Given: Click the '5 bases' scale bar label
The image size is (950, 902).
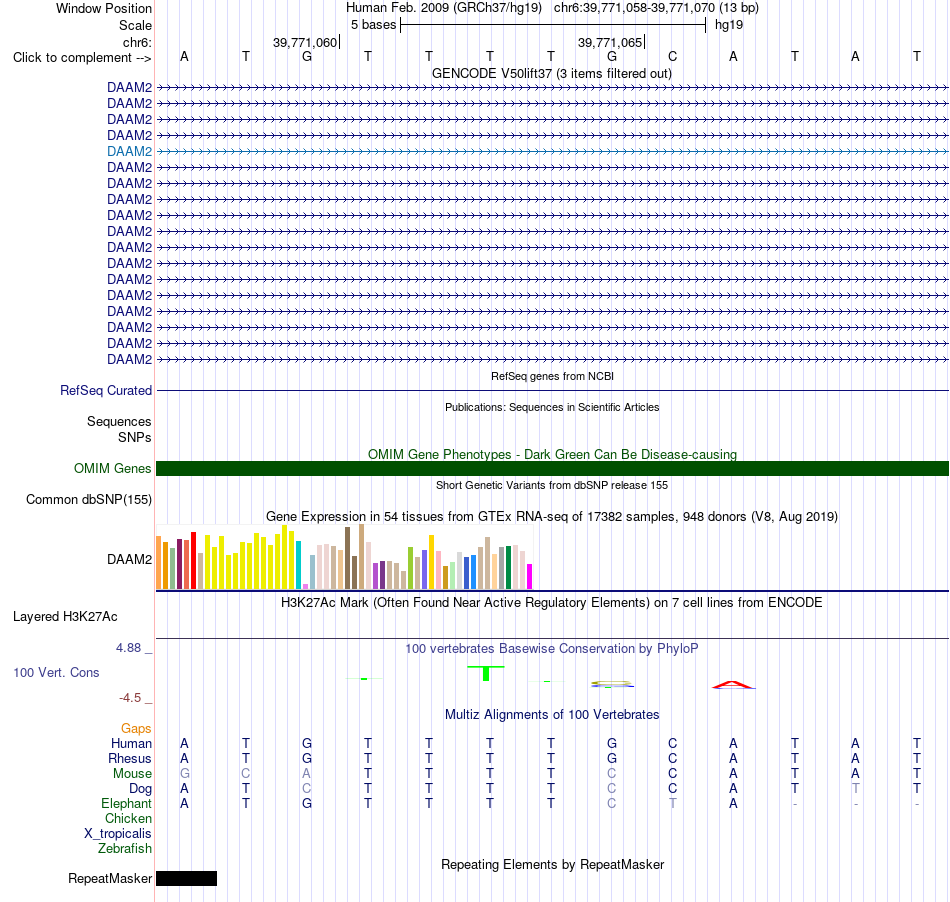Looking at the screenshot, I should pos(373,25).
